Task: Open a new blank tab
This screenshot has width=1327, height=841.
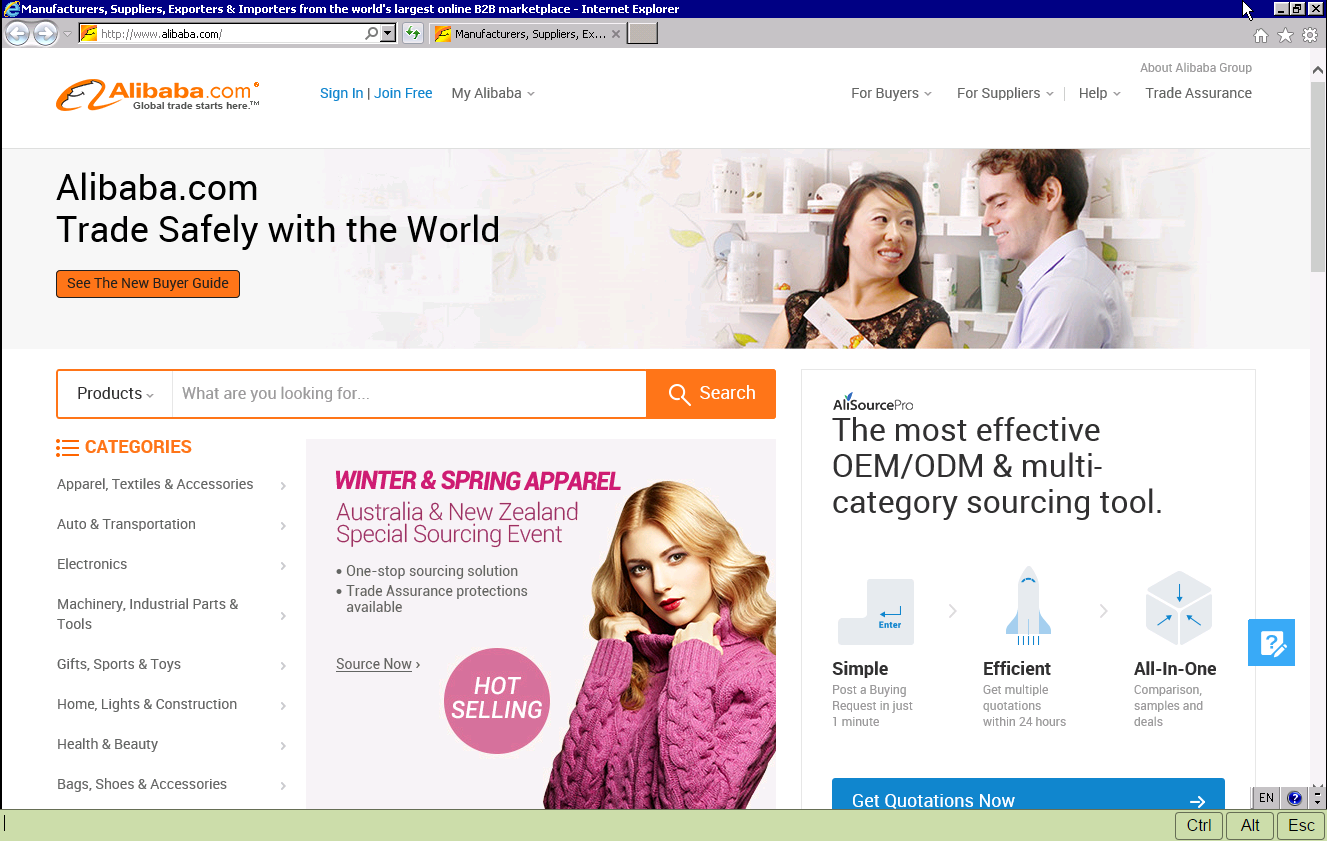Action: click(x=642, y=34)
